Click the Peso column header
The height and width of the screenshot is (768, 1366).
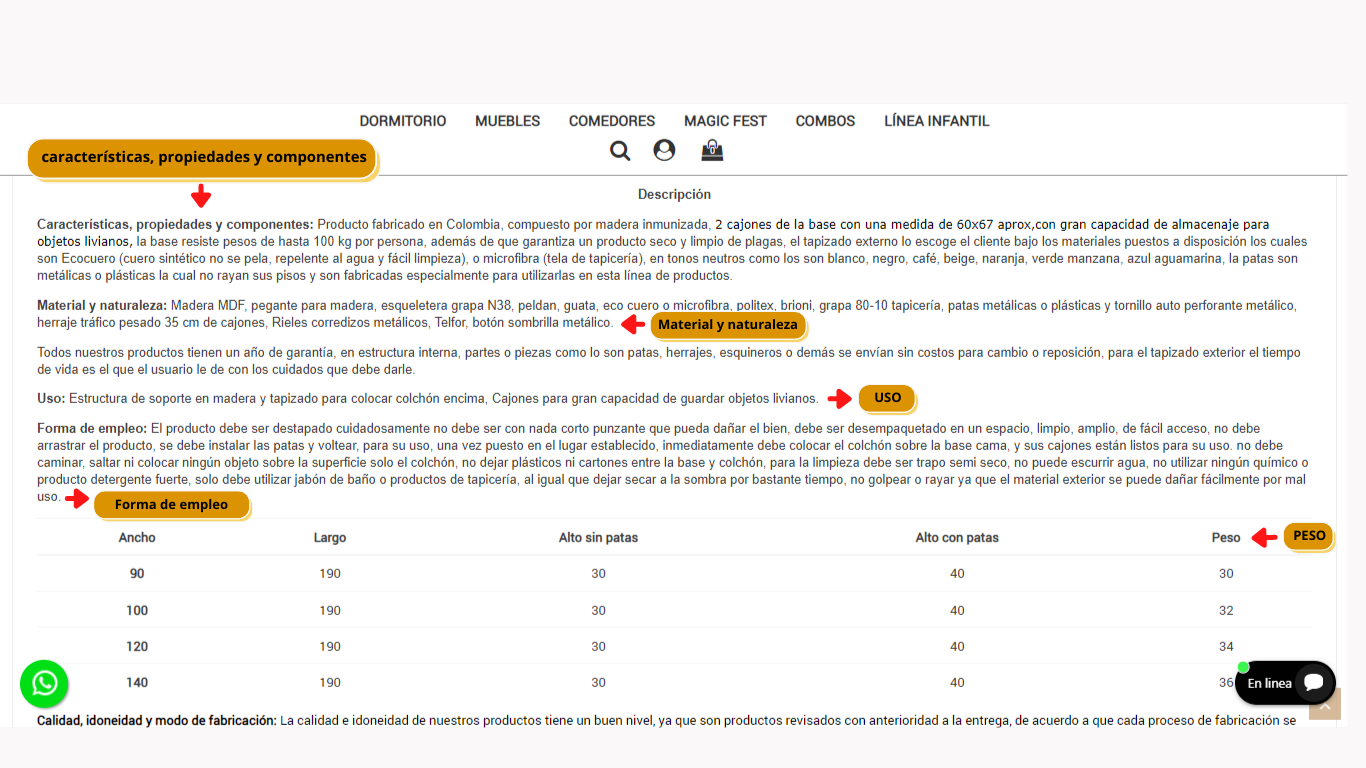point(1226,537)
